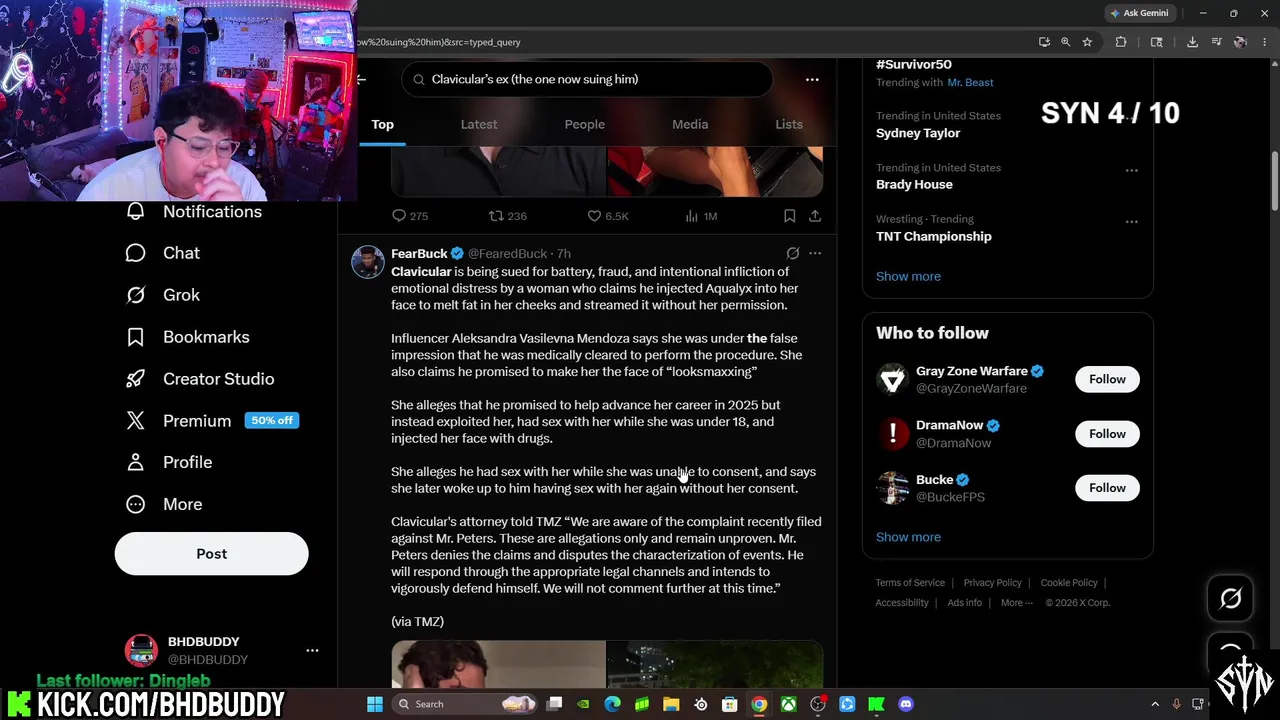Open Chrome zoom magnifier icon
This screenshot has width=1280, height=720.
1065,42
